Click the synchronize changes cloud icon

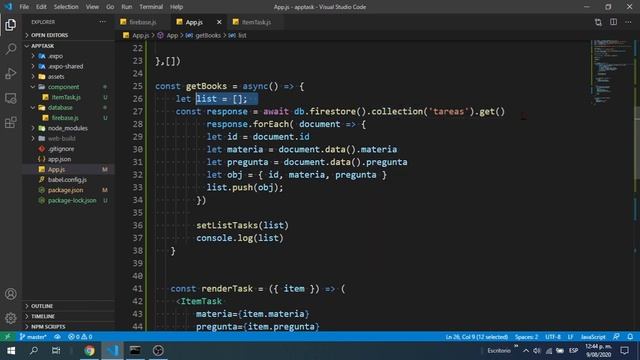(x=58, y=337)
